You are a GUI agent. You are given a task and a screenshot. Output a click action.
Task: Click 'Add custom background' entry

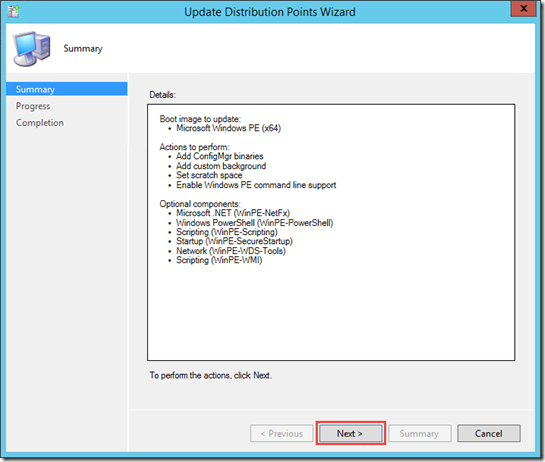tap(221, 166)
